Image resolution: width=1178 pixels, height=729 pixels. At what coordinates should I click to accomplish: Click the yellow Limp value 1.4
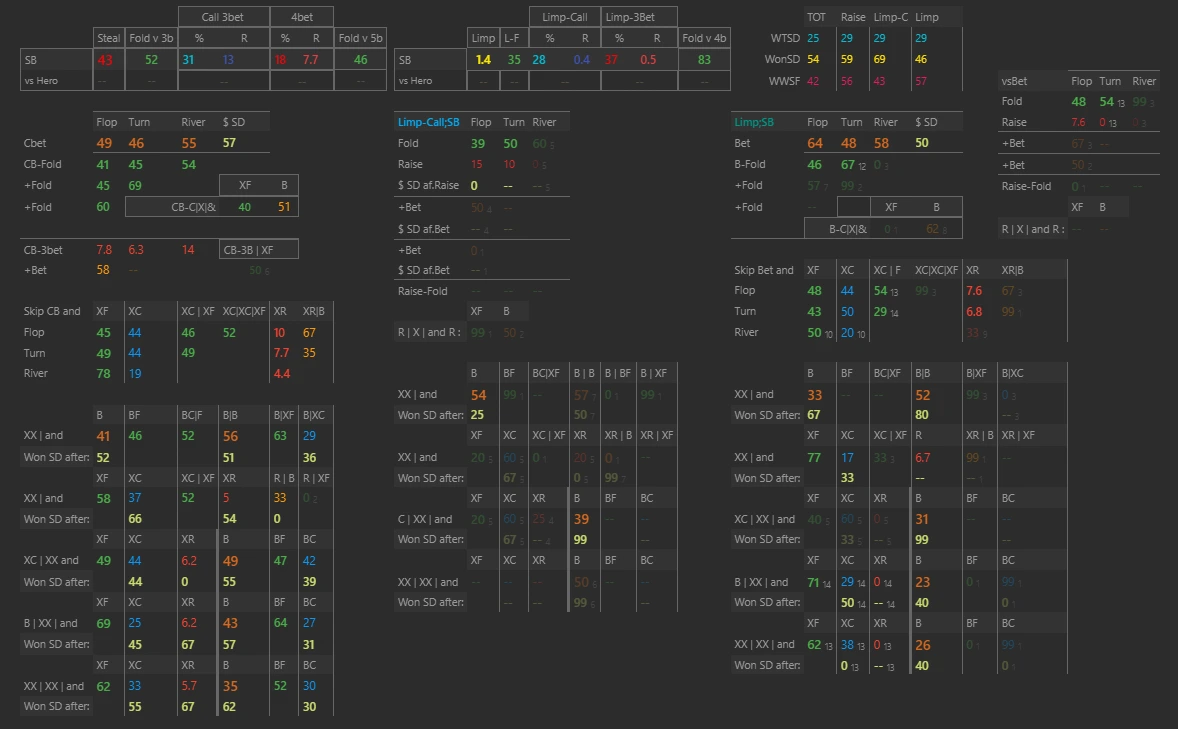pyautogui.click(x=483, y=59)
